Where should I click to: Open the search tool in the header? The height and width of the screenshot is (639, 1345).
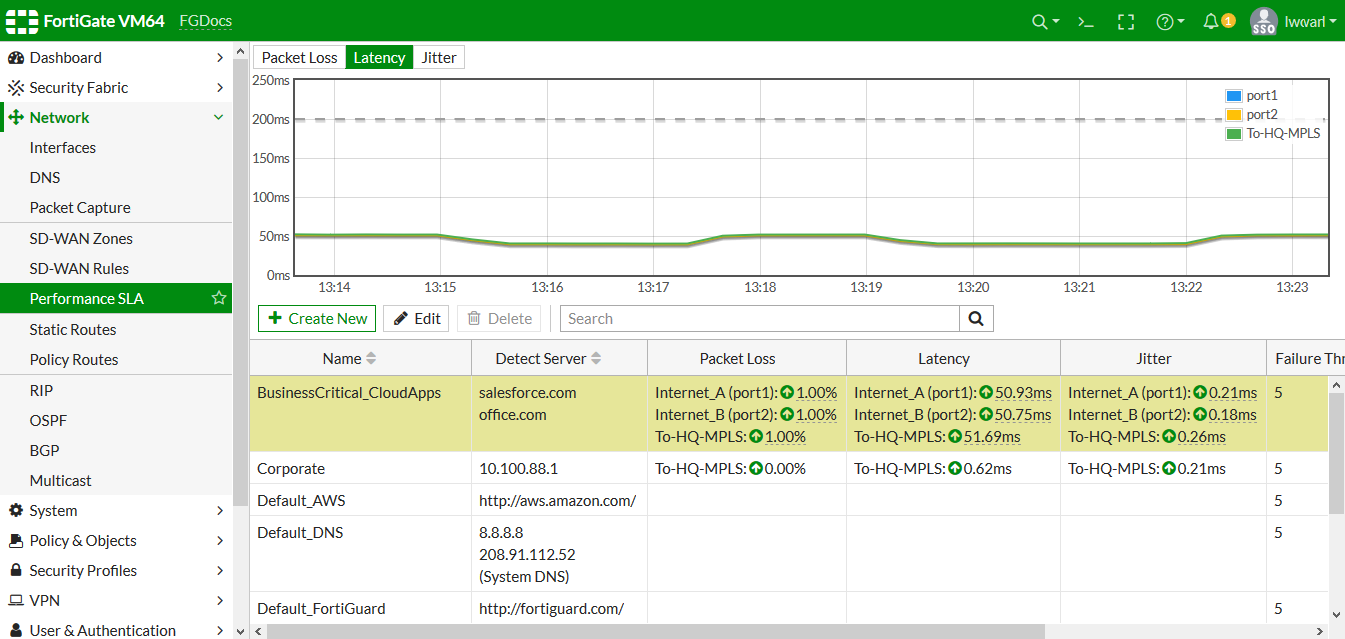click(x=1039, y=20)
